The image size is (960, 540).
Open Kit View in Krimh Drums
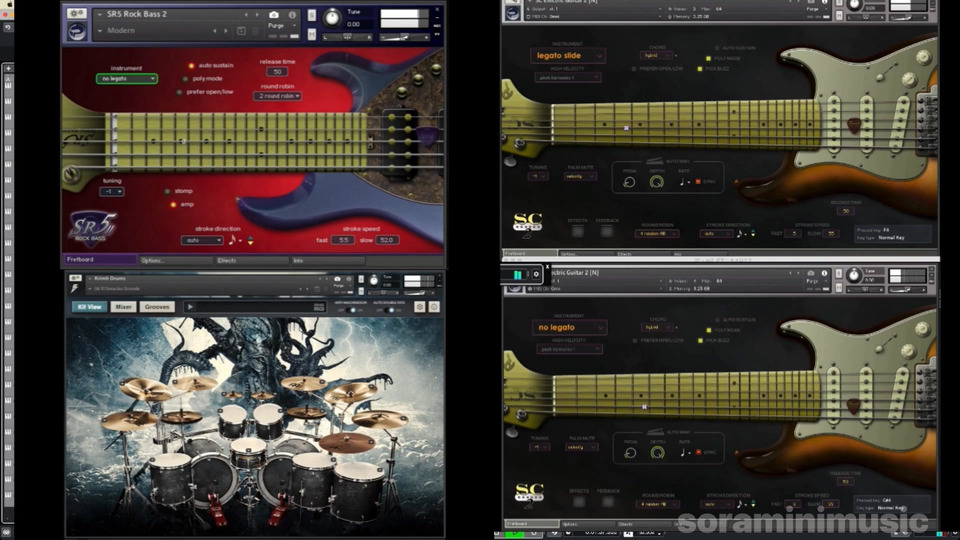click(89, 307)
